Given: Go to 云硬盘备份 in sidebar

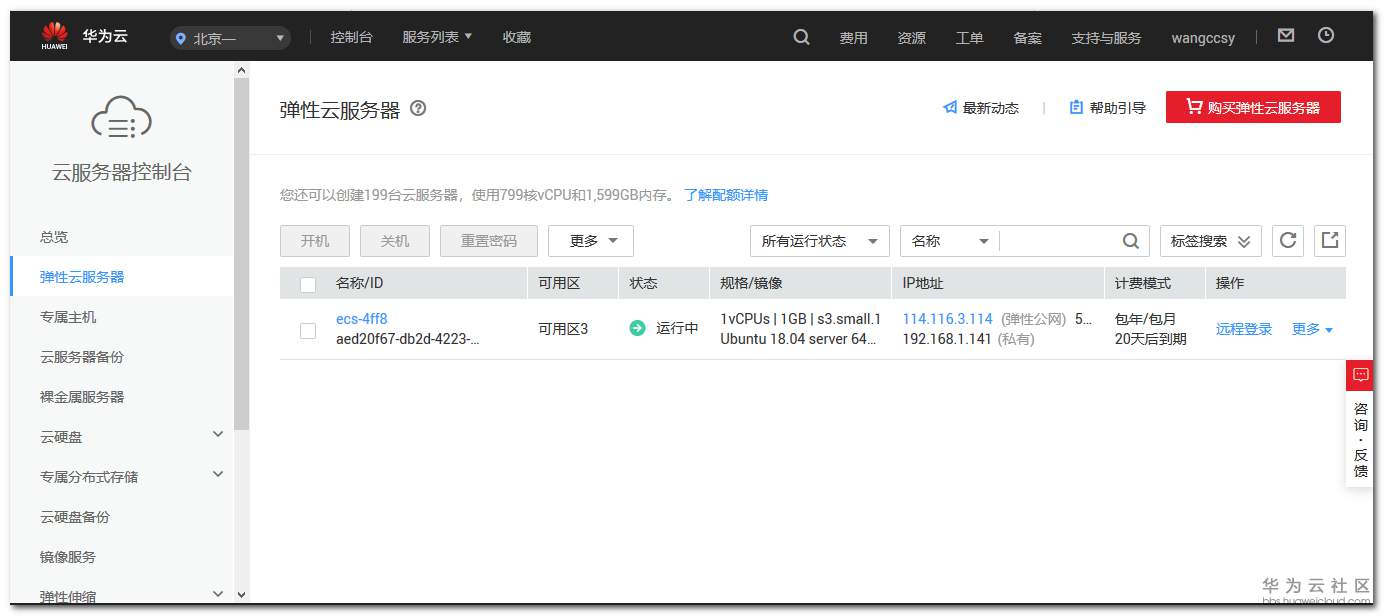Looking at the screenshot, I should 75,517.
